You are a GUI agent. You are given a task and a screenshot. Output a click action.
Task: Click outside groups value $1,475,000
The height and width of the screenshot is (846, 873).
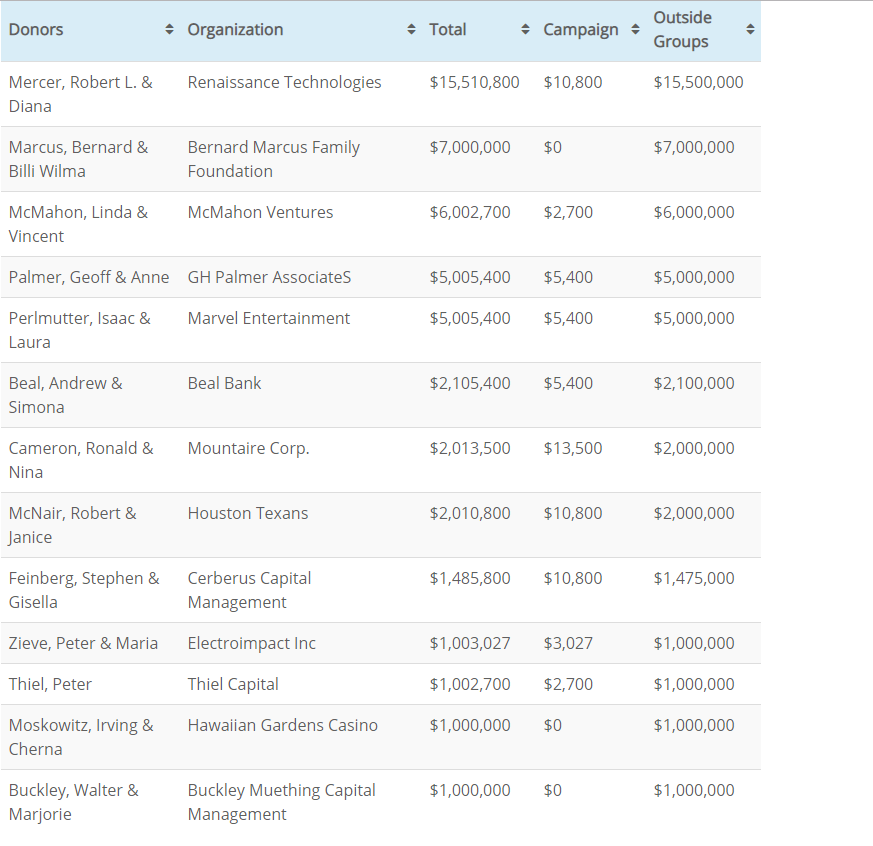pyautogui.click(x=694, y=579)
